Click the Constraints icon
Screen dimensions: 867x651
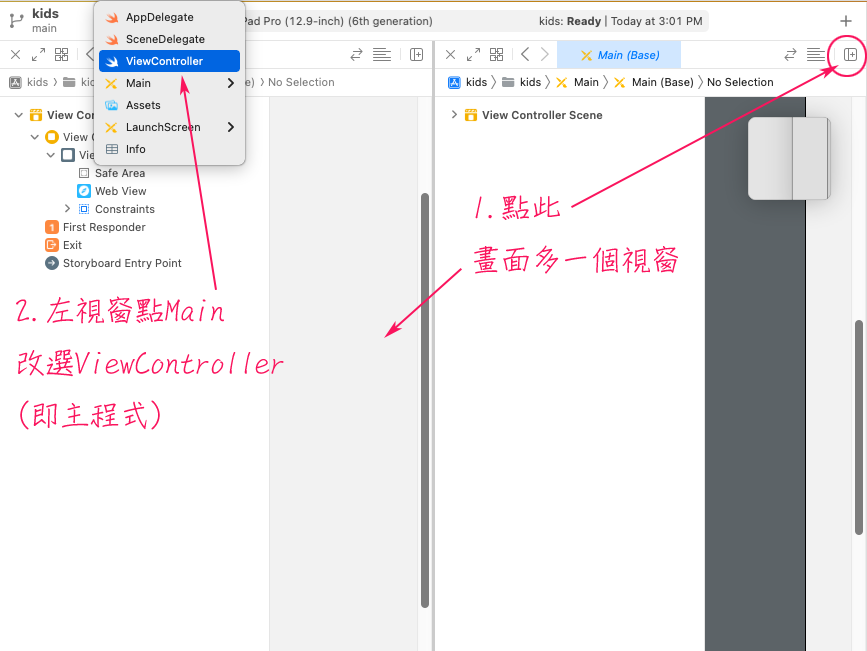tap(84, 209)
